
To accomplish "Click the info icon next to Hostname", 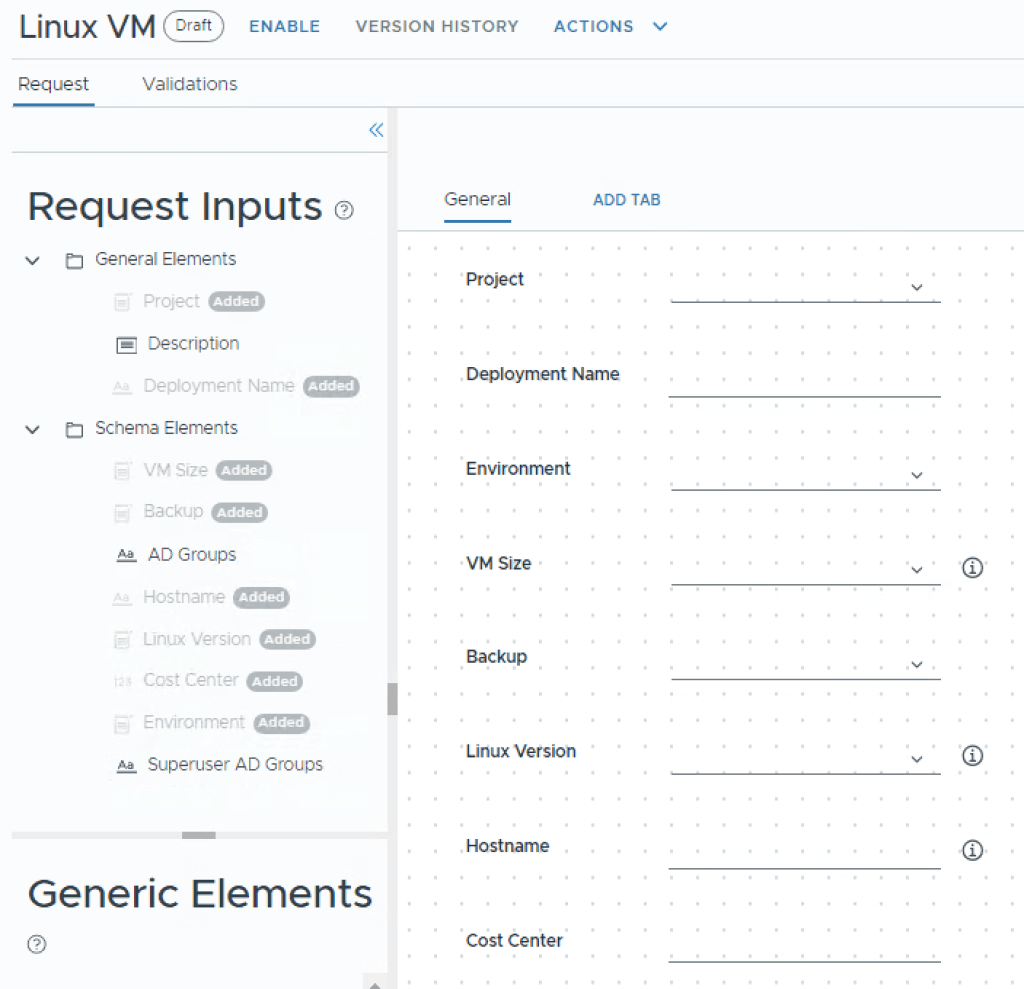I will pos(972,851).
